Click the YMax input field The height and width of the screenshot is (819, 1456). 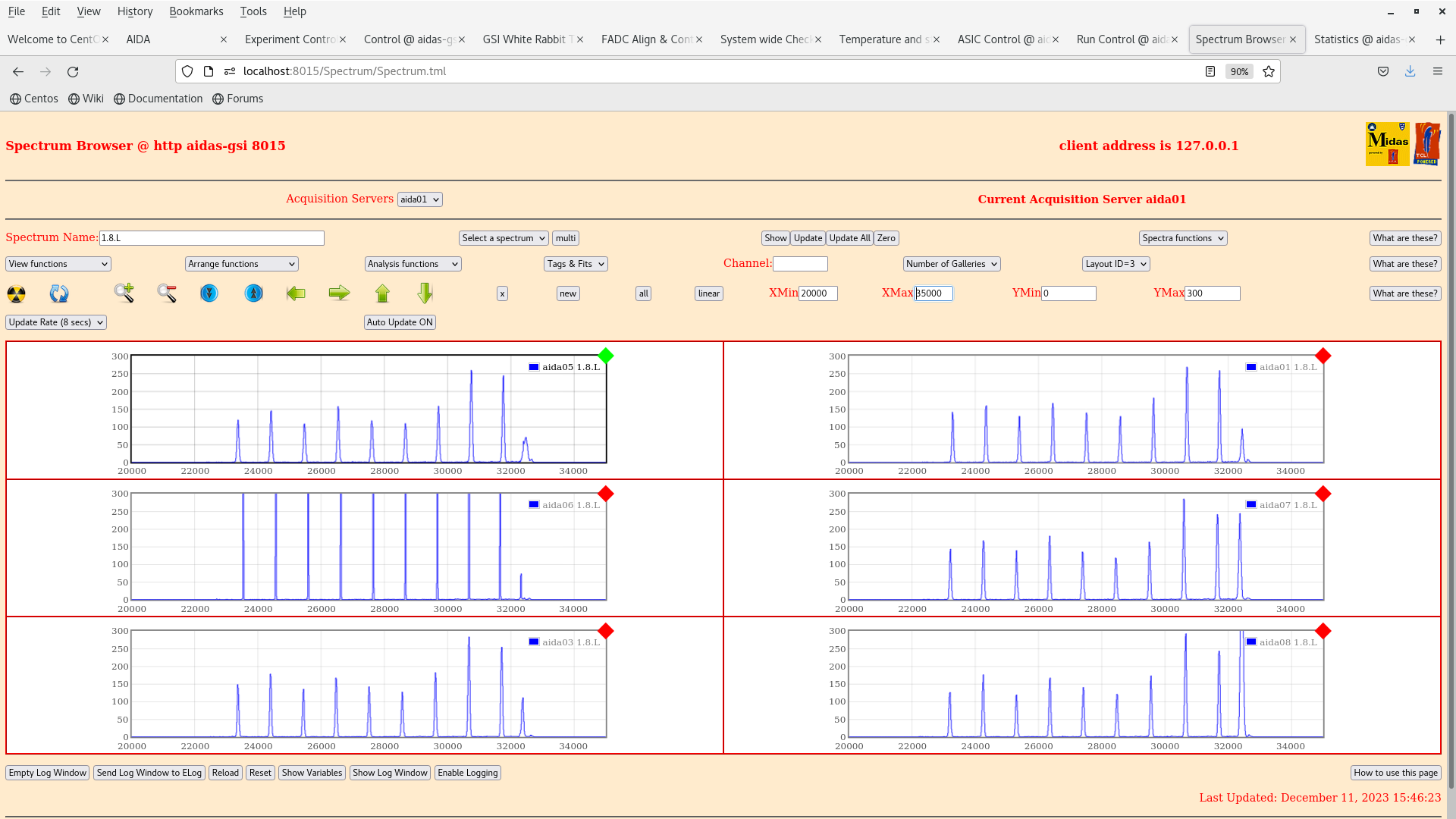(x=1212, y=293)
